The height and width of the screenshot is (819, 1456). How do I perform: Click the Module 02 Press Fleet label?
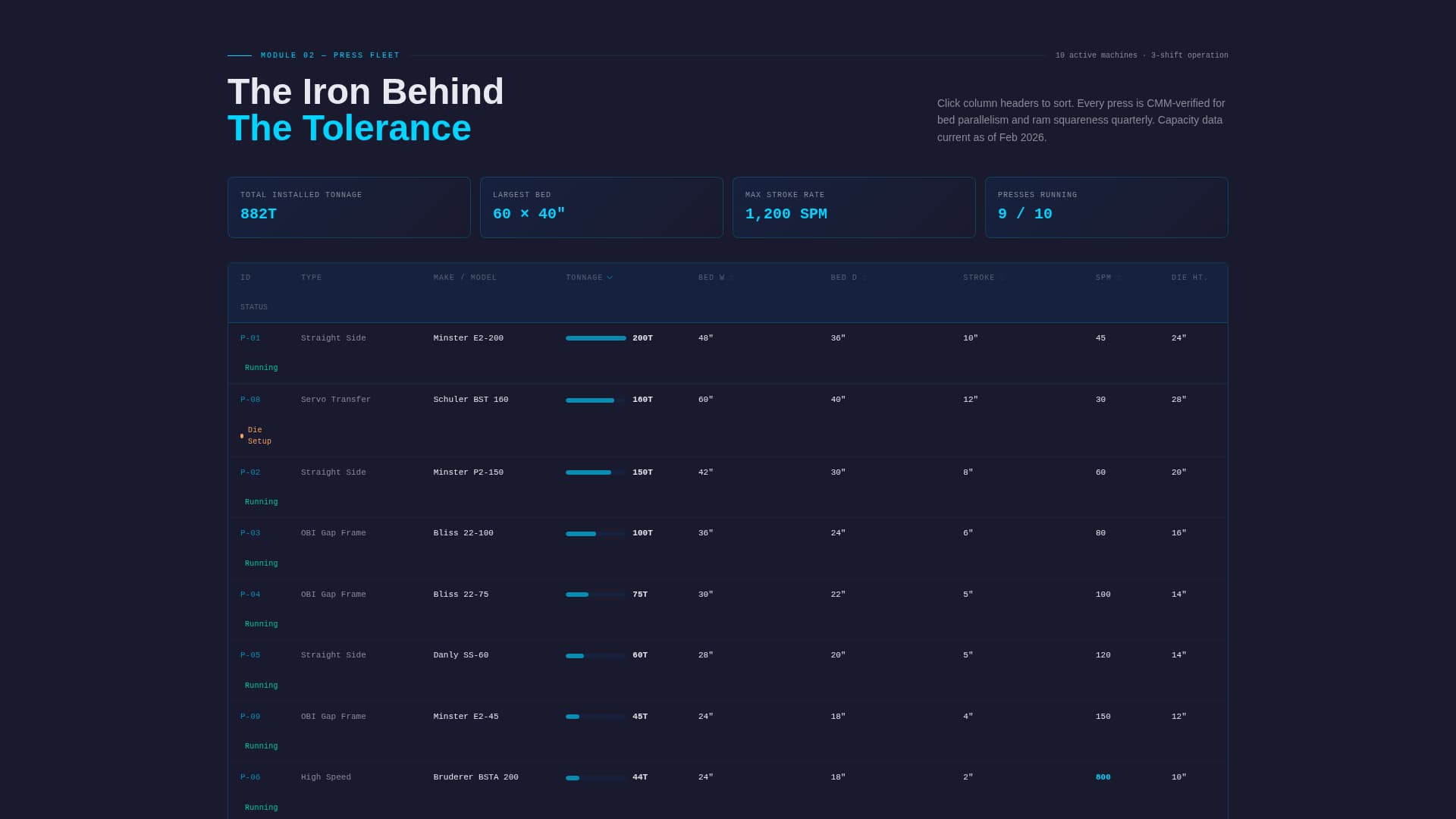pyautogui.click(x=330, y=55)
